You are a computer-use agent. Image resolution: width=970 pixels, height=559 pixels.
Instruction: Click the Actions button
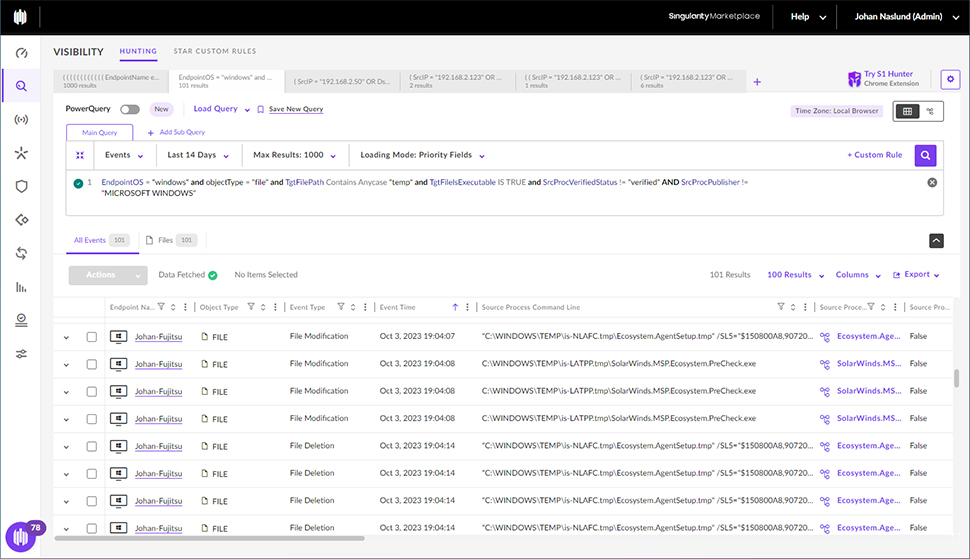coord(108,275)
